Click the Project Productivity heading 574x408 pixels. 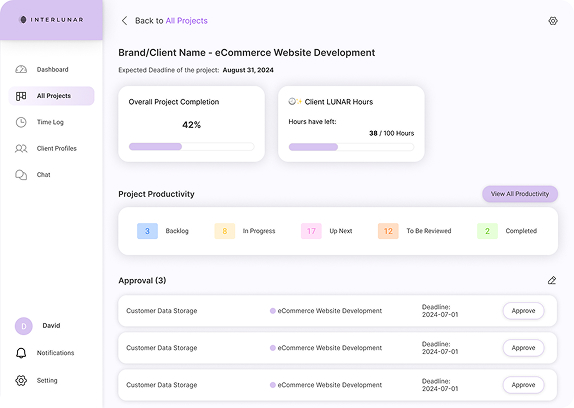[156, 194]
